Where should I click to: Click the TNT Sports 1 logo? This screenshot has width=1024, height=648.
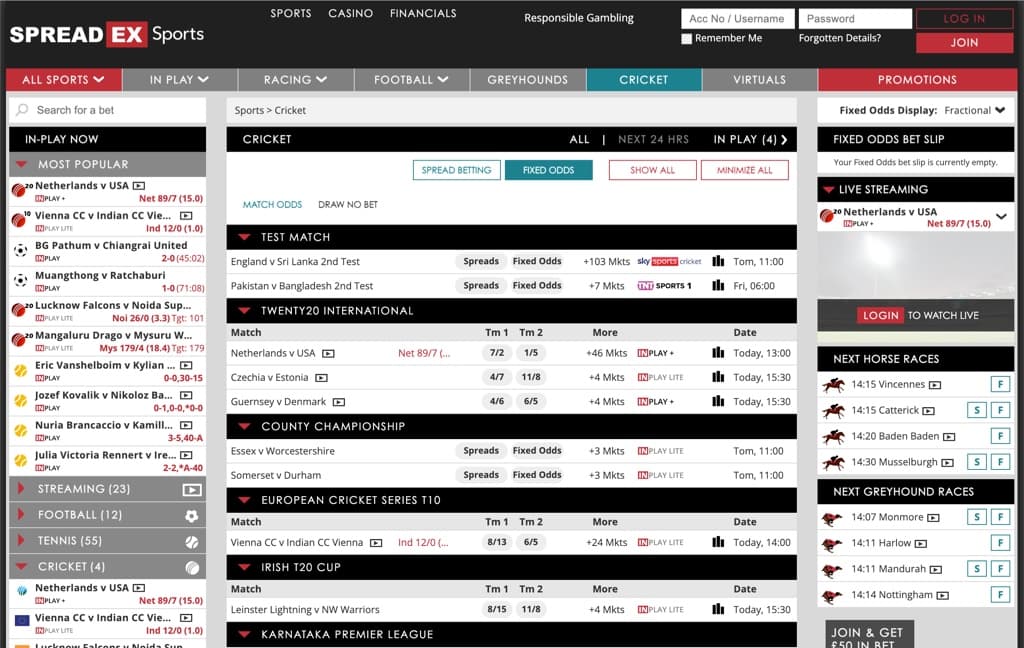[x=664, y=285]
